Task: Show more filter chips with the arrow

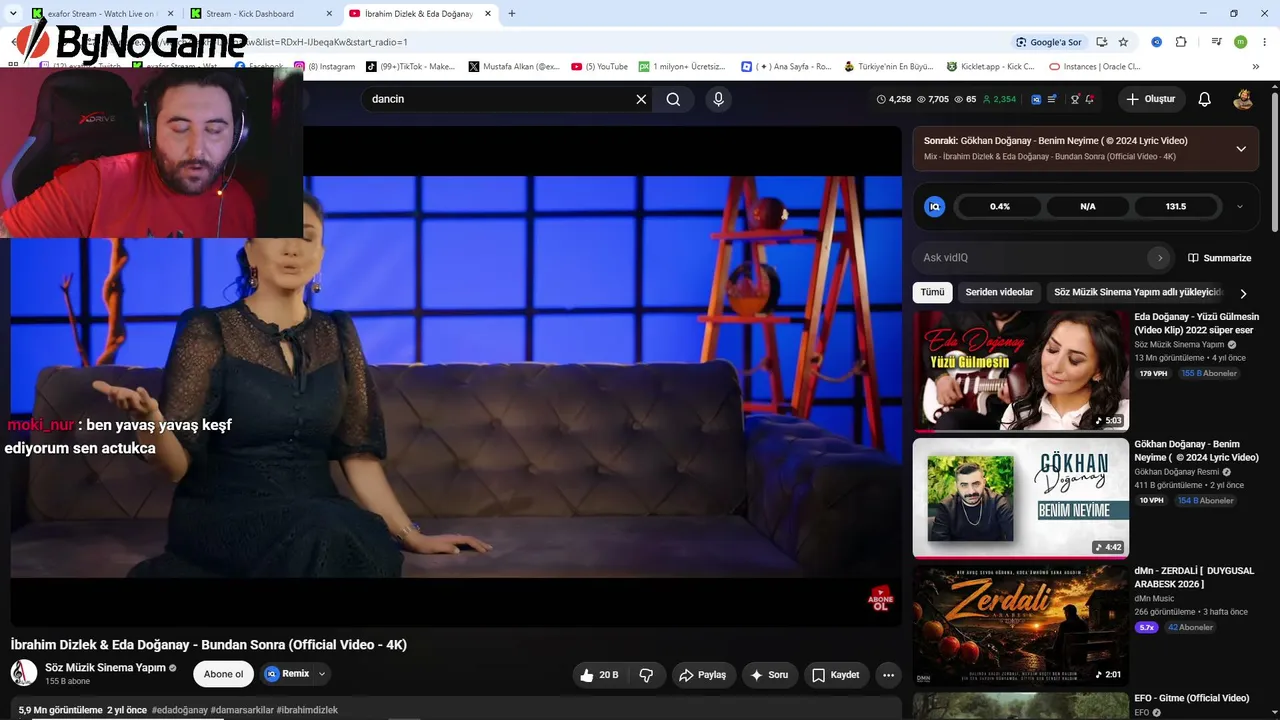Action: click(x=1243, y=293)
